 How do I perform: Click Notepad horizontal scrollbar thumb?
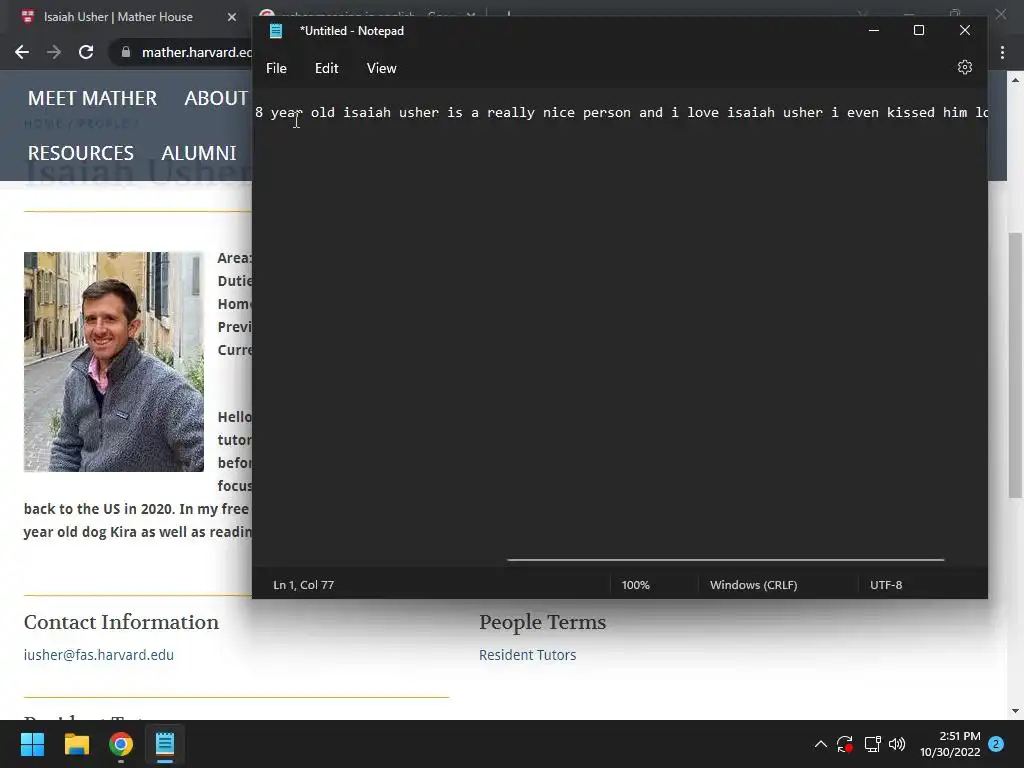pos(725,560)
